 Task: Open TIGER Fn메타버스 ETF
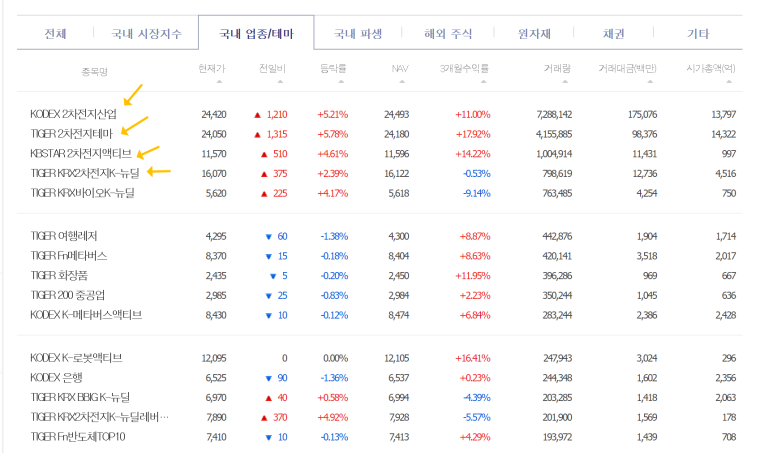[69, 256]
